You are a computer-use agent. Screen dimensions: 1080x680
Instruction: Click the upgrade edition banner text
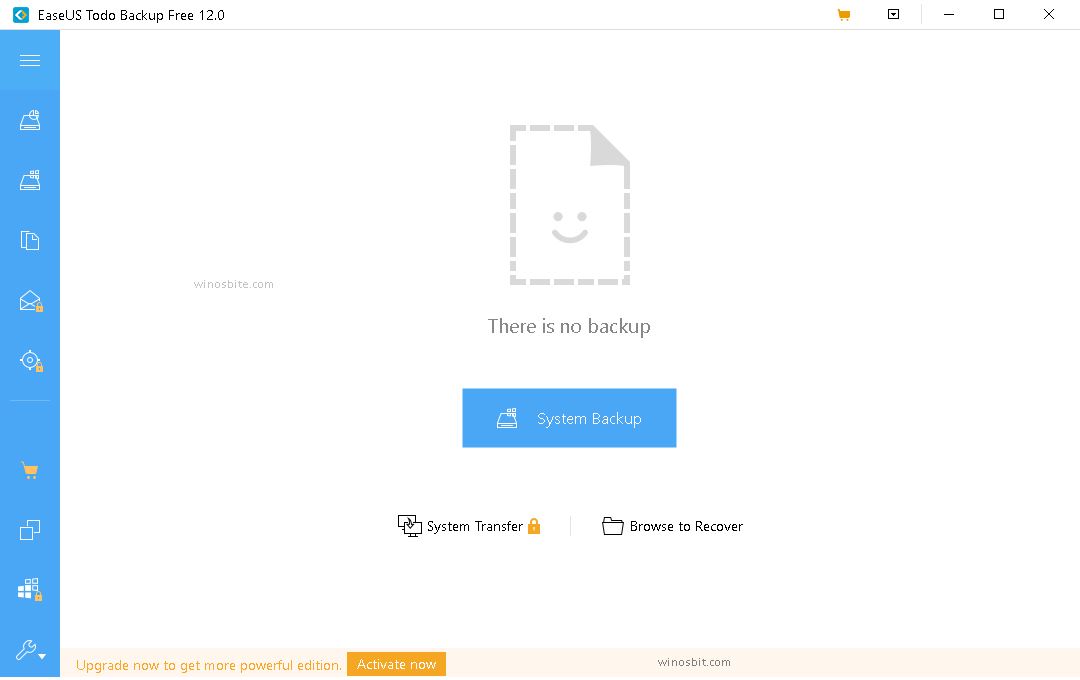[208, 664]
